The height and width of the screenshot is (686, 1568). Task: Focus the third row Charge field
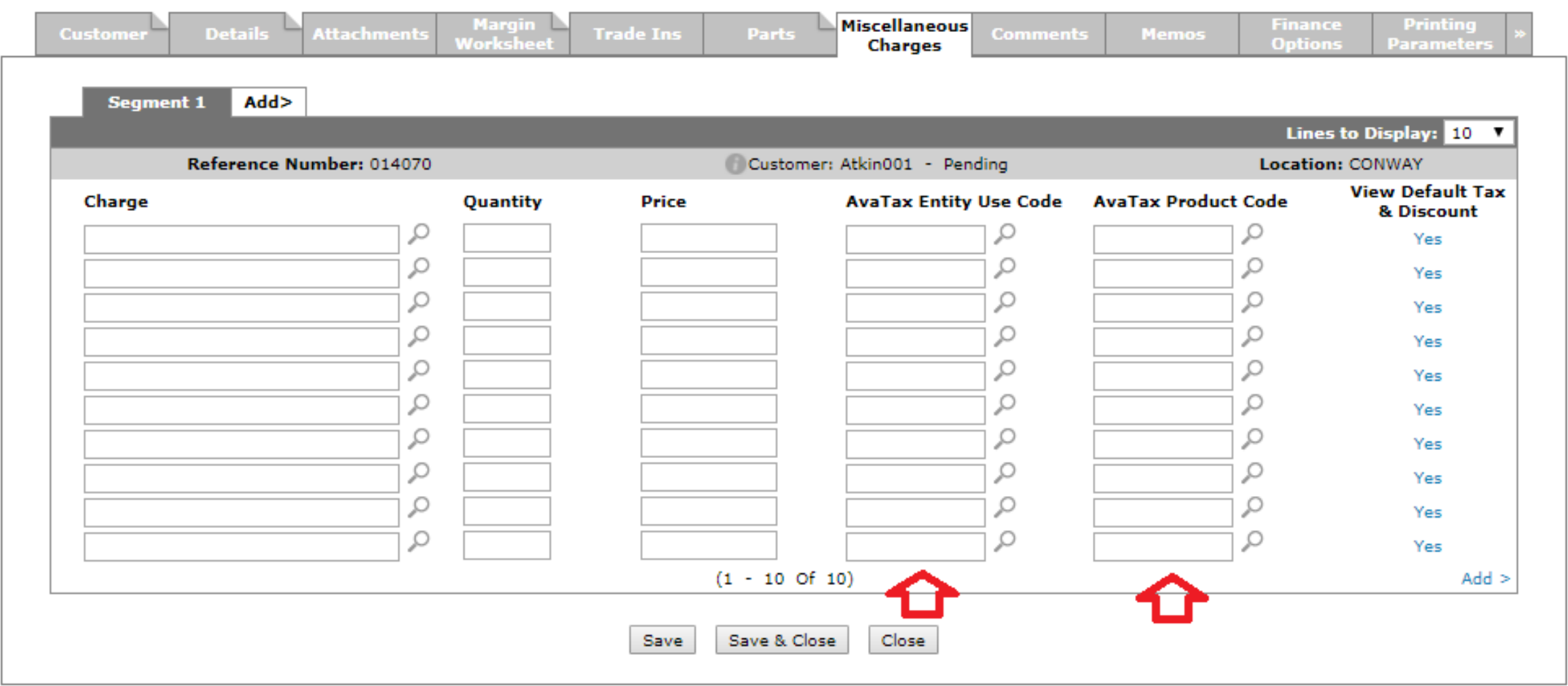[x=242, y=307]
